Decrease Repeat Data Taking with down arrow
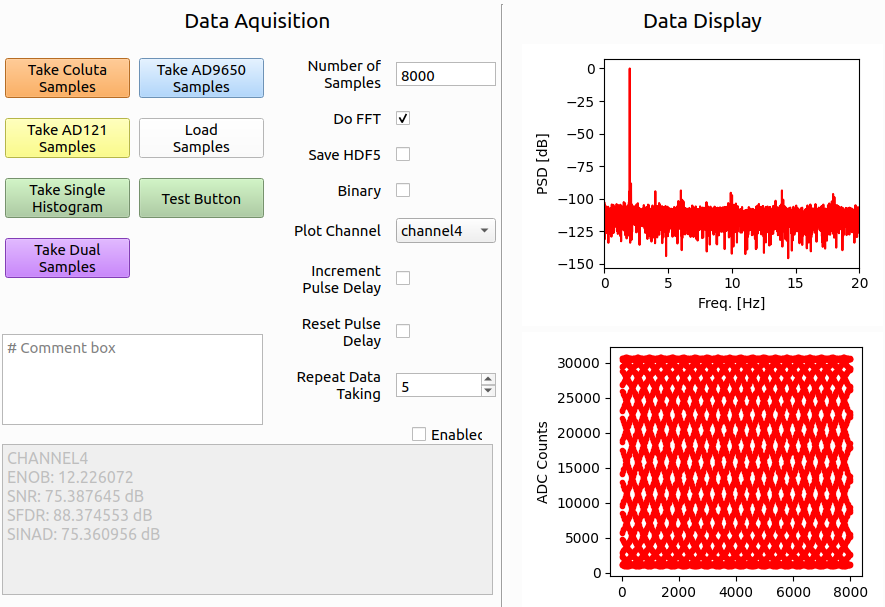The width and height of the screenshot is (885, 607). (x=488, y=391)
